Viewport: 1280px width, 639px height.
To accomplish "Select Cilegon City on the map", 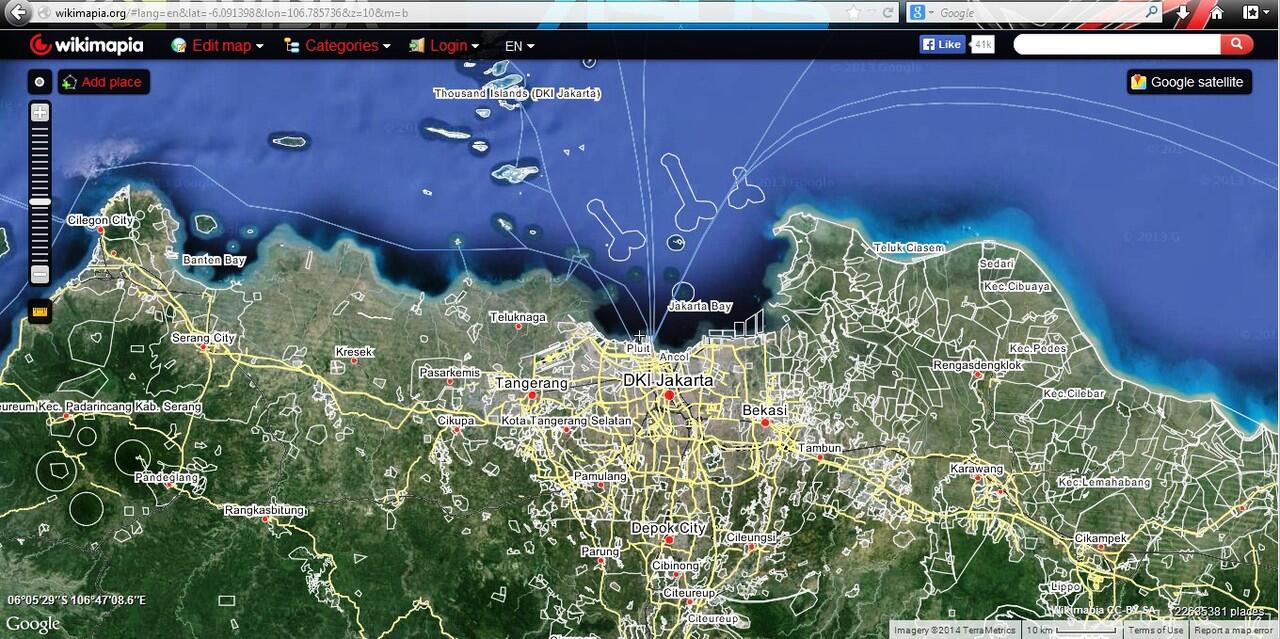I will pyautogui.click(x=100, y=220).
